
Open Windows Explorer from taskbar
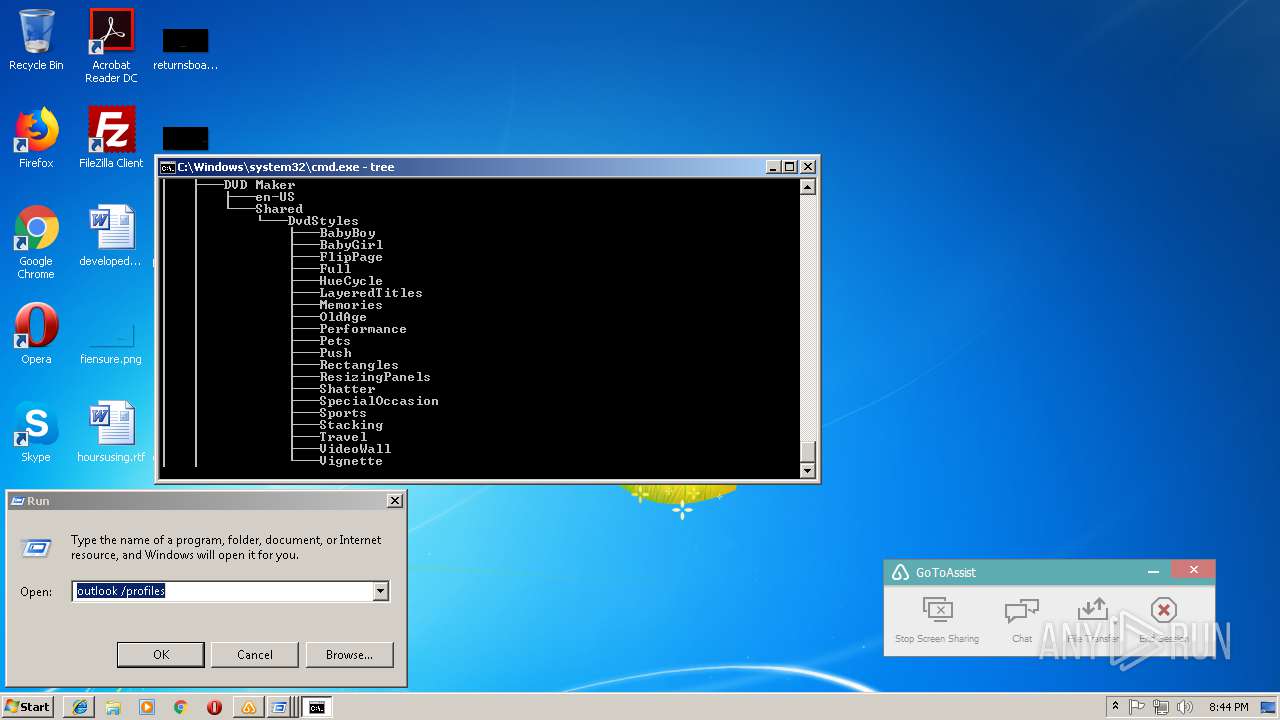pyautogui.click(x=113, y=707)
